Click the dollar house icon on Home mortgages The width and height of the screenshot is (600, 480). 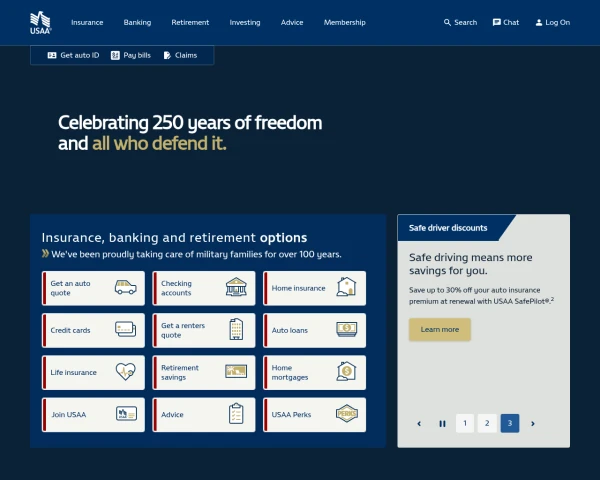(x=346, y=371)
